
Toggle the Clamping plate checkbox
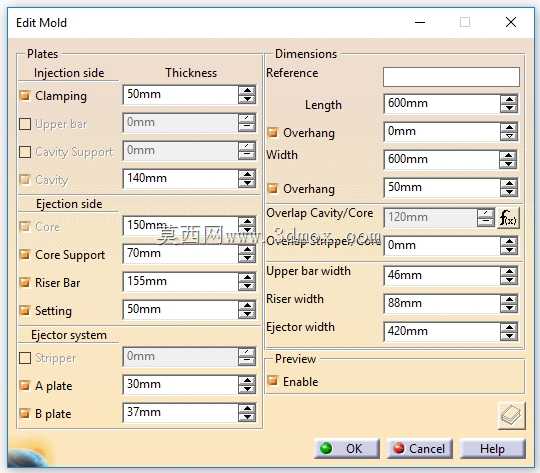[x=25, y=95]
